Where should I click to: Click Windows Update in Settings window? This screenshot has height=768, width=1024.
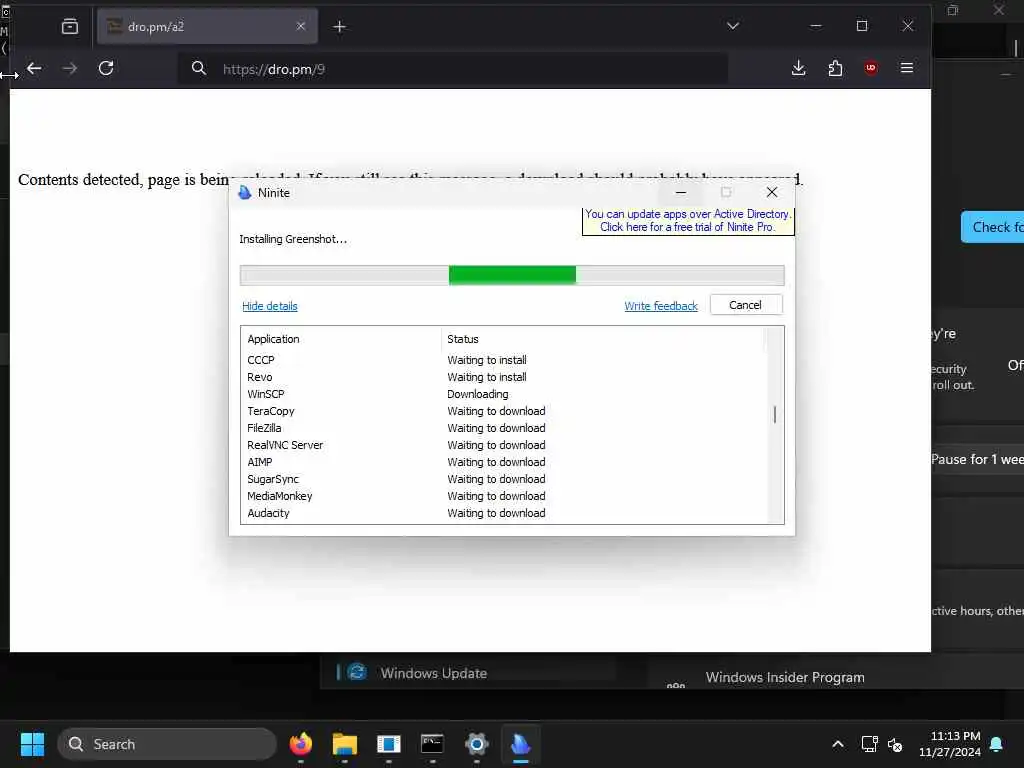point(434,673)
